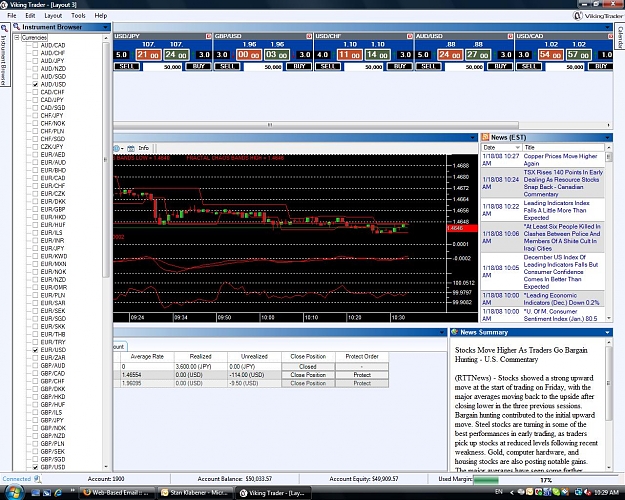Click the Viking Trader logo at top right
Image resolution: width=625 pixels, height=500 pixels.
tap(597, 16)
